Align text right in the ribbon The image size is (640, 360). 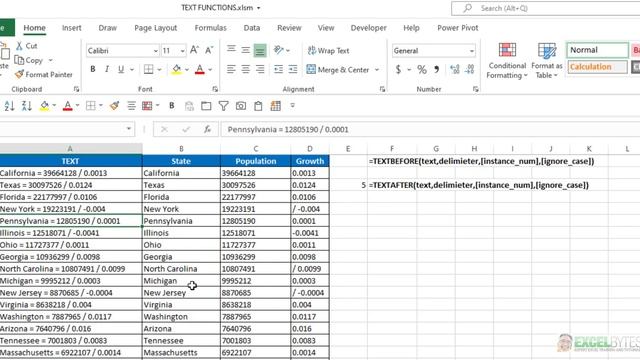click(260, 69)
